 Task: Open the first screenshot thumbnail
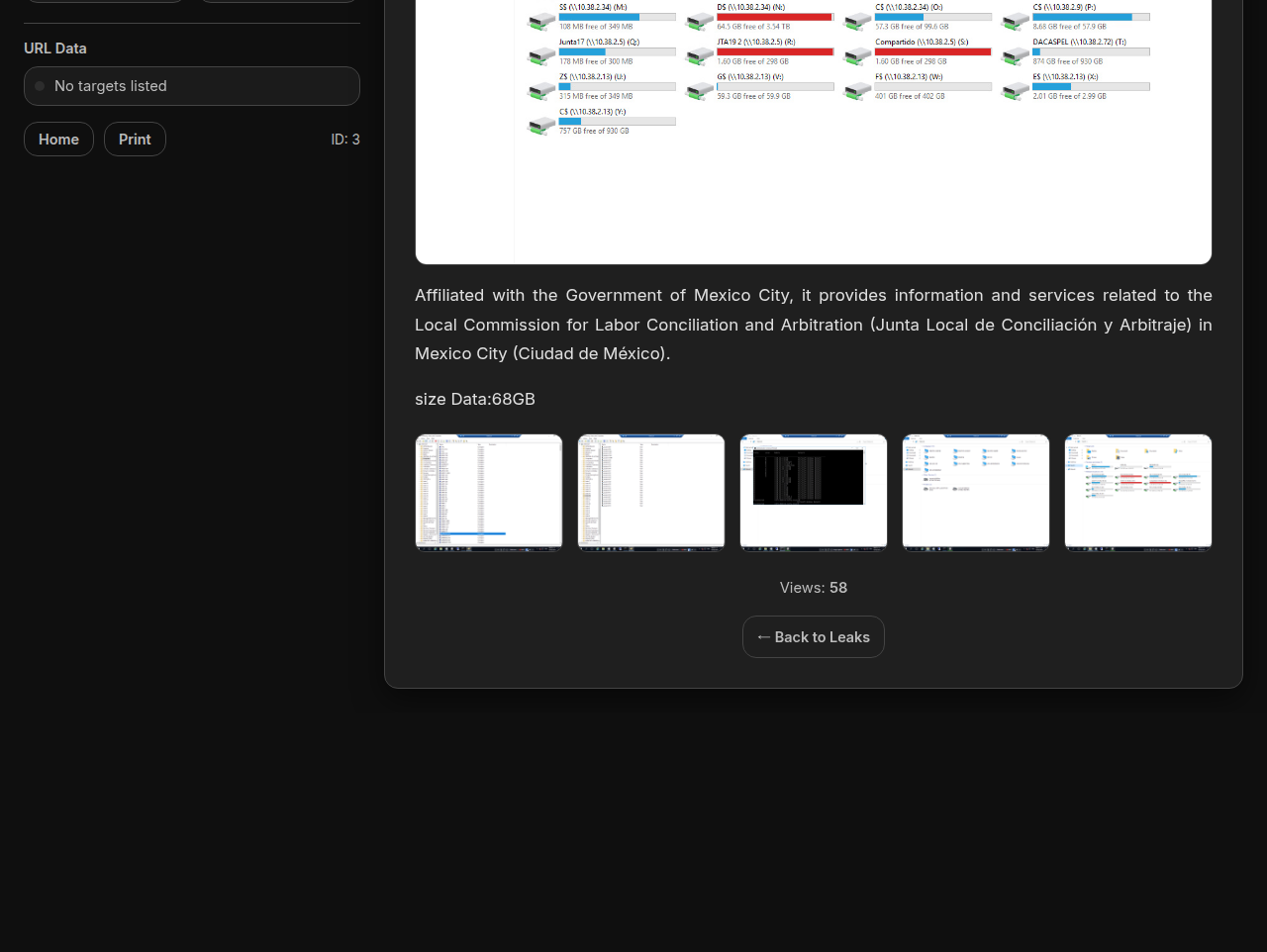489,492
